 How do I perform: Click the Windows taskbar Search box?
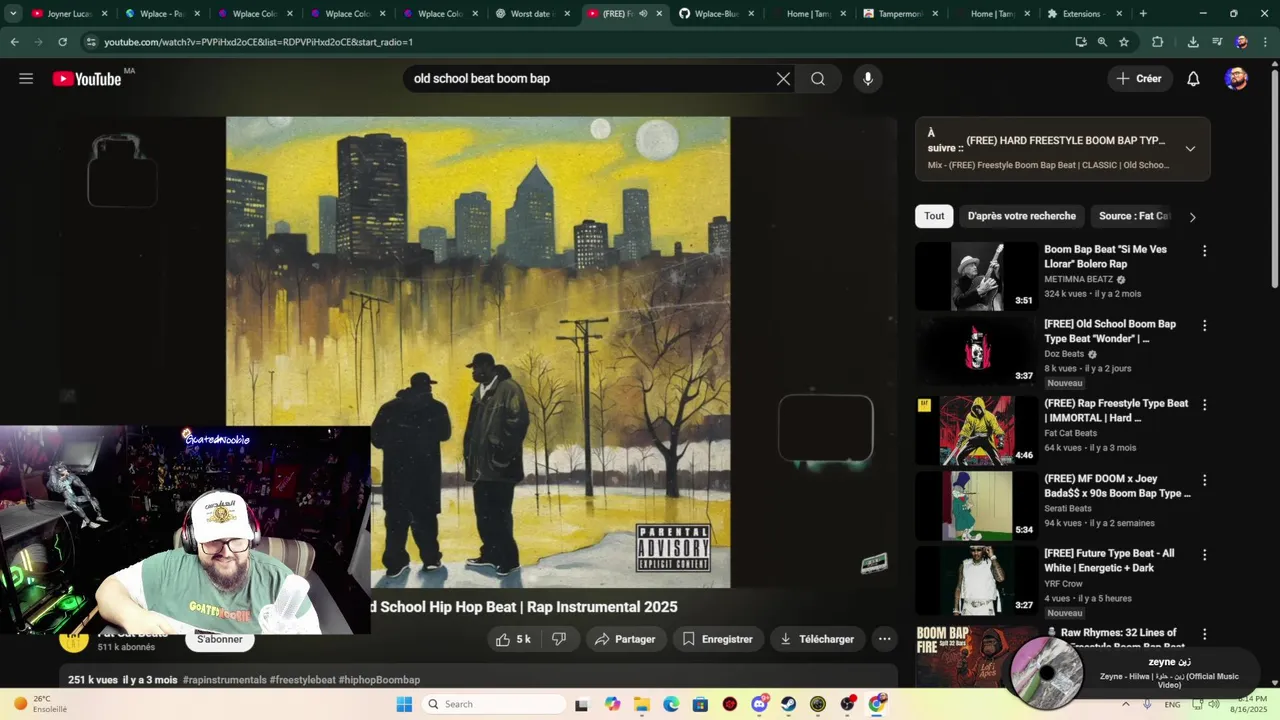point(494,704)
